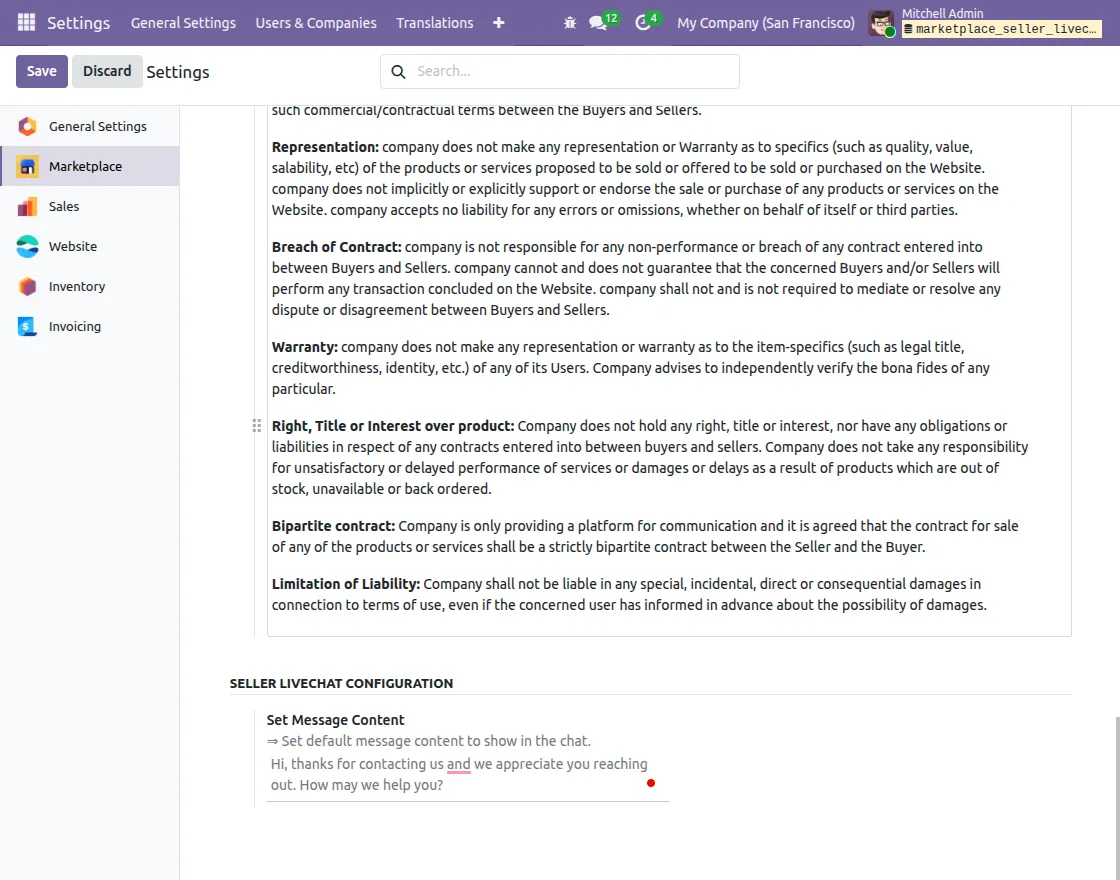Viewport: 1120px width, 880px height.
Task: Click the Set Message Content text field
Action: (468, 775)
